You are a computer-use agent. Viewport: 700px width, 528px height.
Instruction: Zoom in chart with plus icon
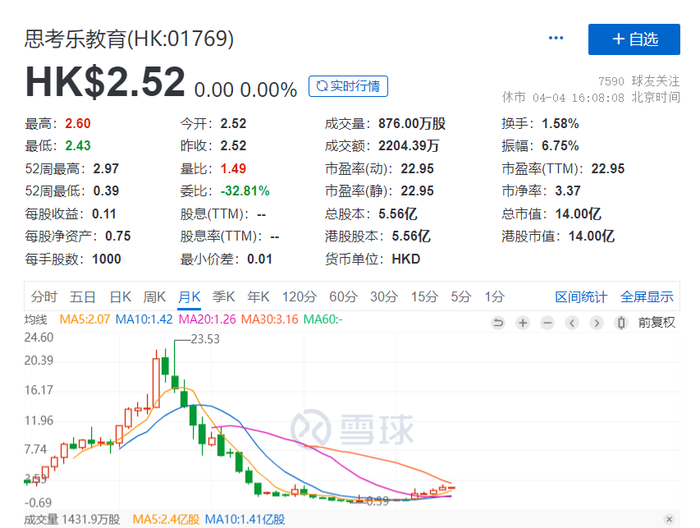pyautogui.click(x=523, y=322)
